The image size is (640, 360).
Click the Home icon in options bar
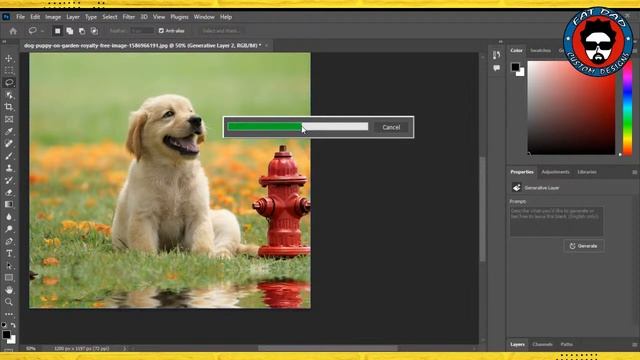tap(13, 31)
